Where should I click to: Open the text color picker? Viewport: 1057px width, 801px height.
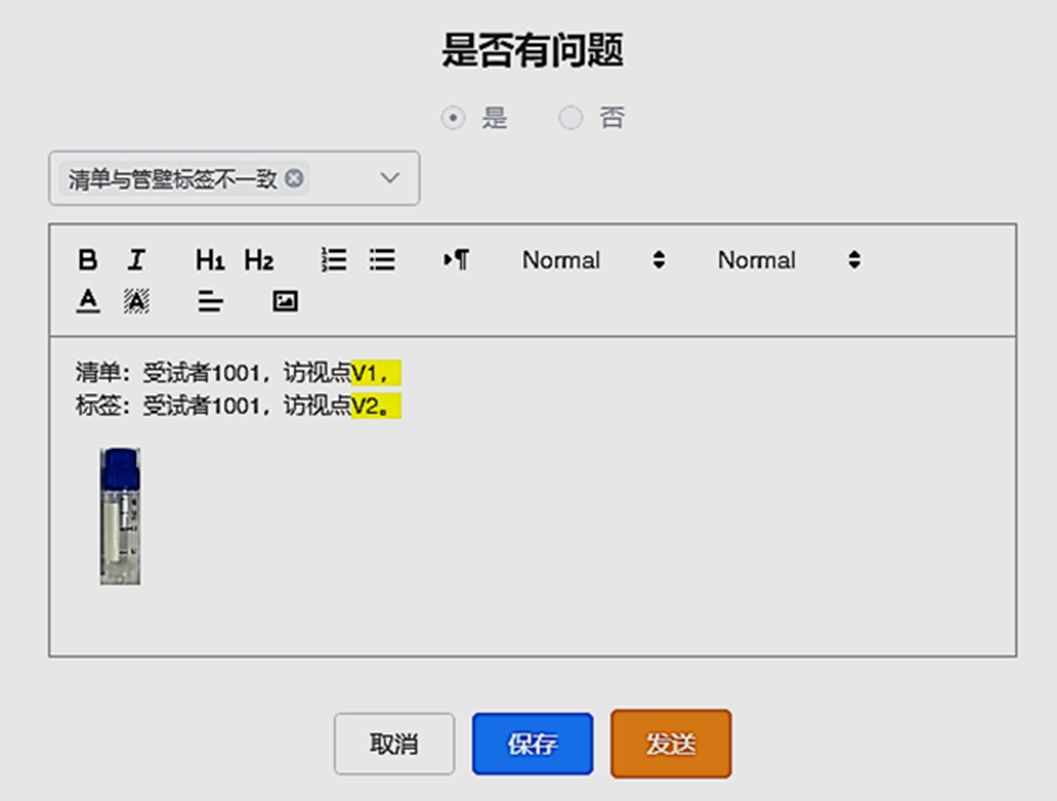(88, 301)
